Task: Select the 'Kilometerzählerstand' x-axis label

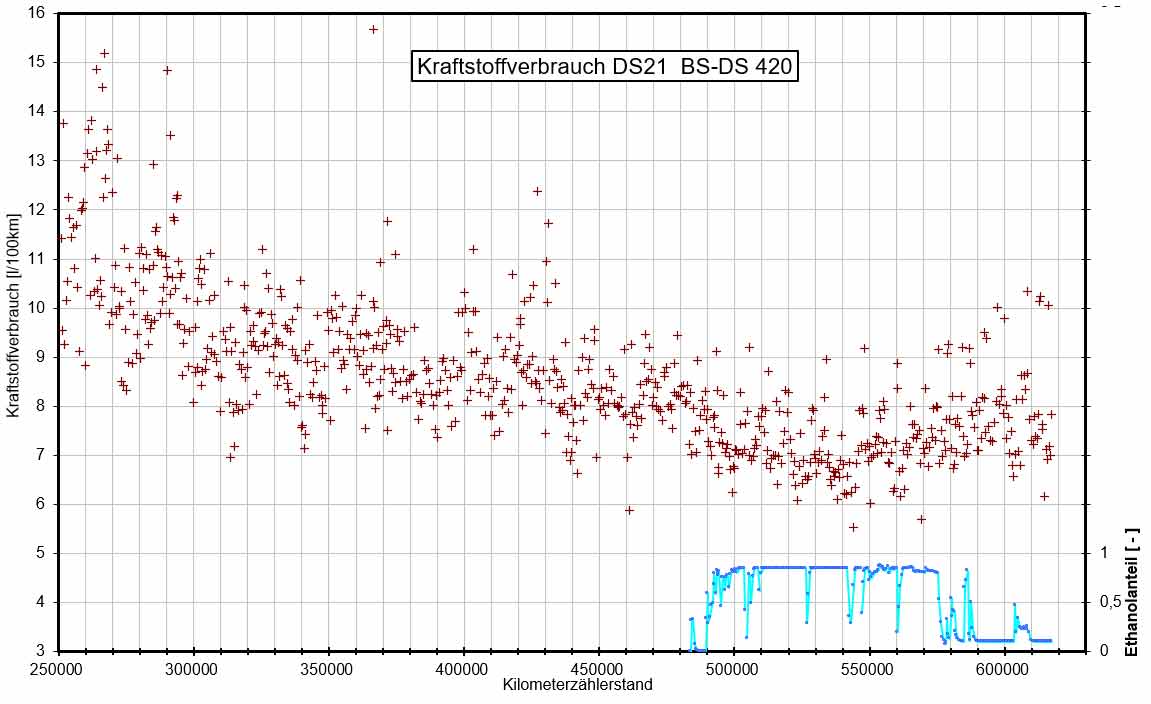Action: (x=577, y=685)
